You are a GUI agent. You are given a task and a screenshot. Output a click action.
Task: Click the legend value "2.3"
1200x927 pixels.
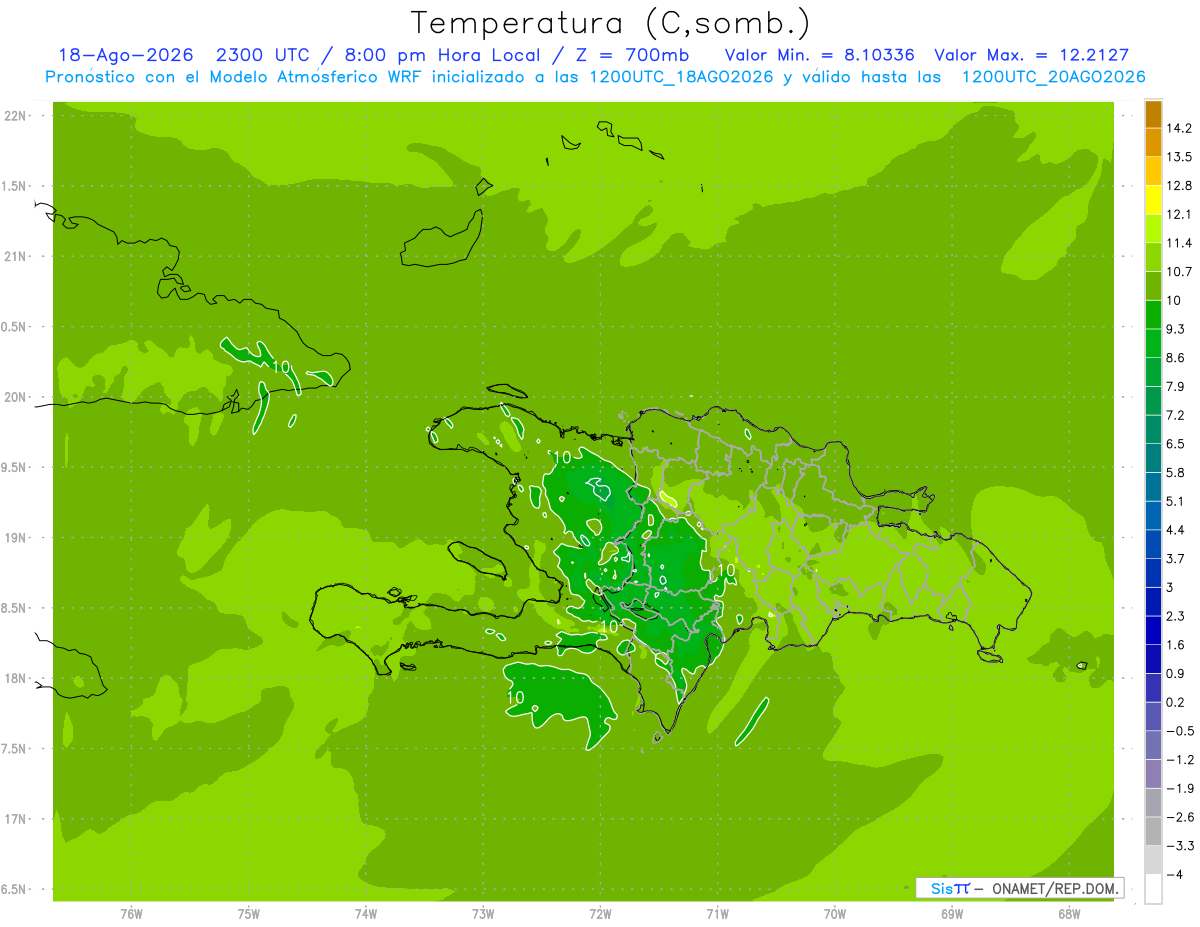click(x=1175, y=616)
